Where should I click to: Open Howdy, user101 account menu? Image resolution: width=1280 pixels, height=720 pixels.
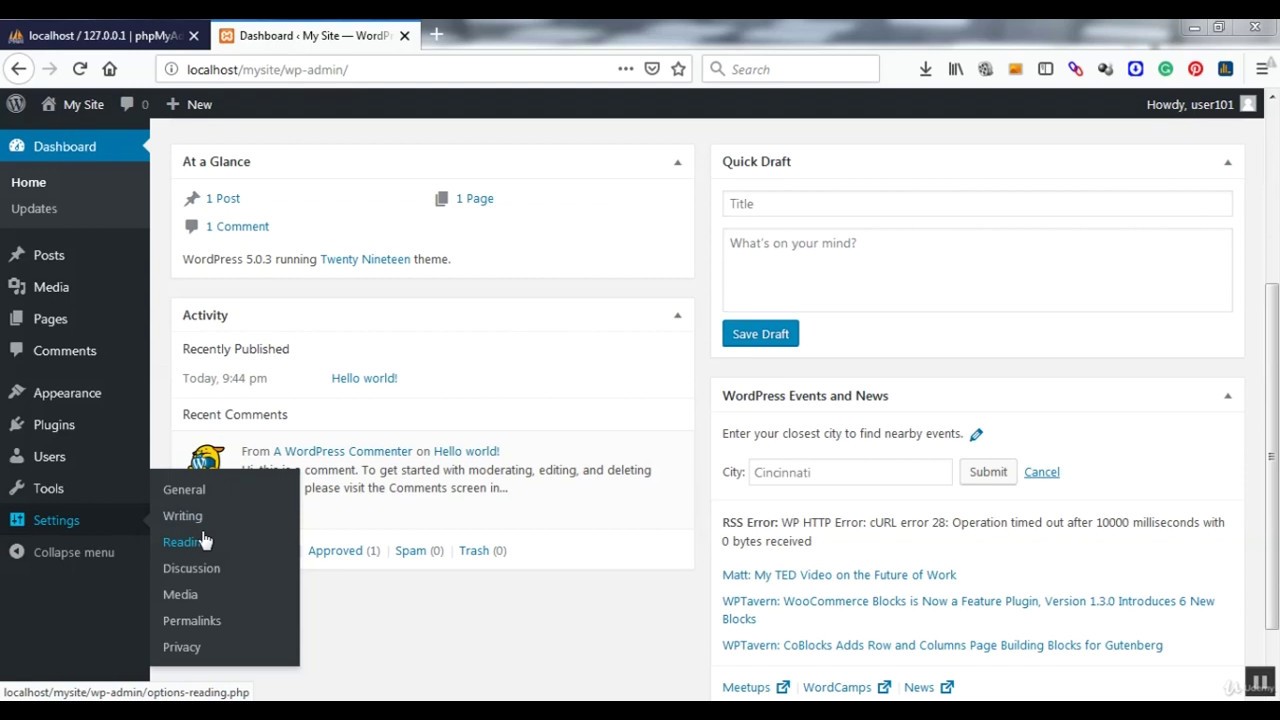[1201, 104]
